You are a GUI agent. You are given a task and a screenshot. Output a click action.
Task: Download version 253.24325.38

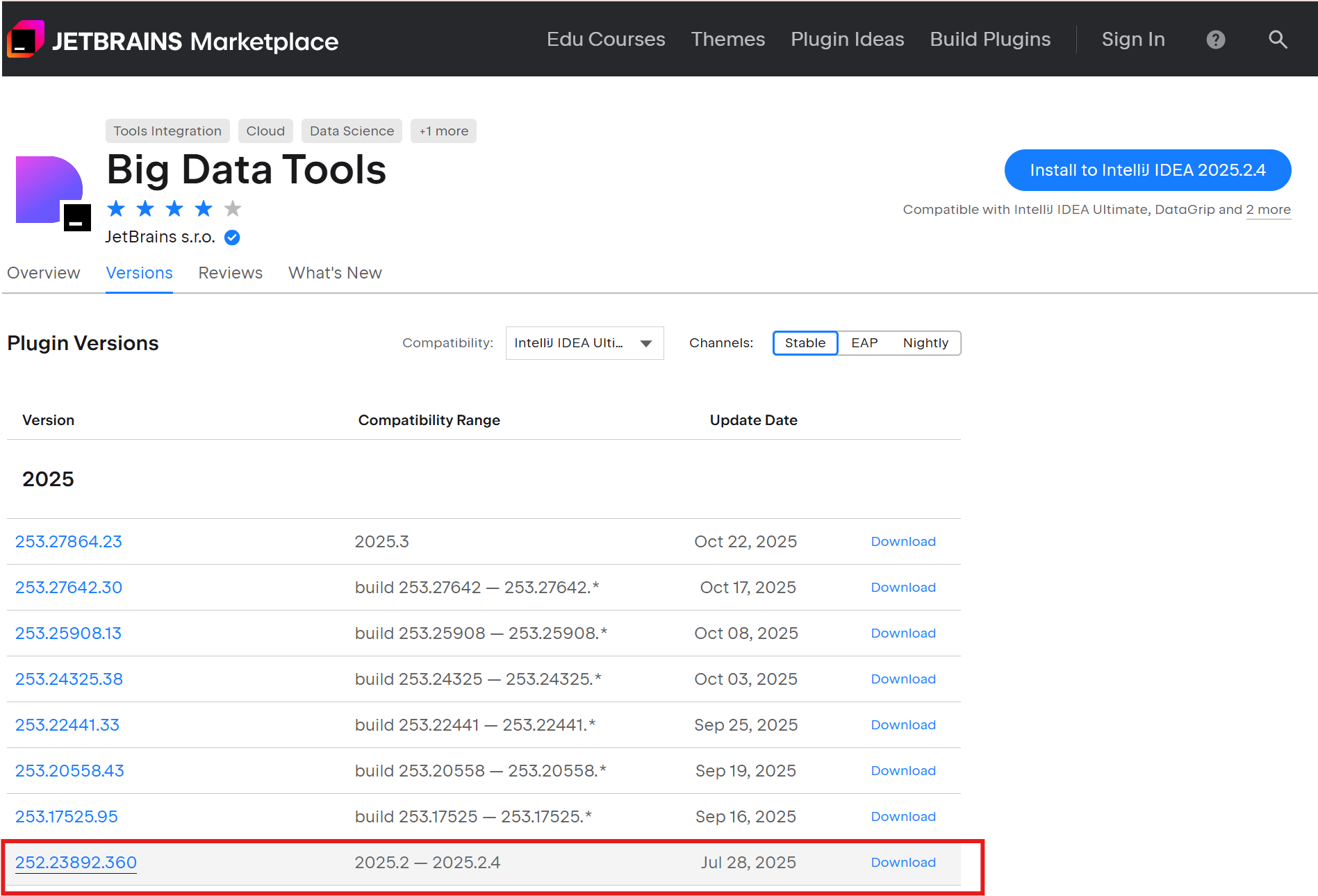tap(903, 679)
